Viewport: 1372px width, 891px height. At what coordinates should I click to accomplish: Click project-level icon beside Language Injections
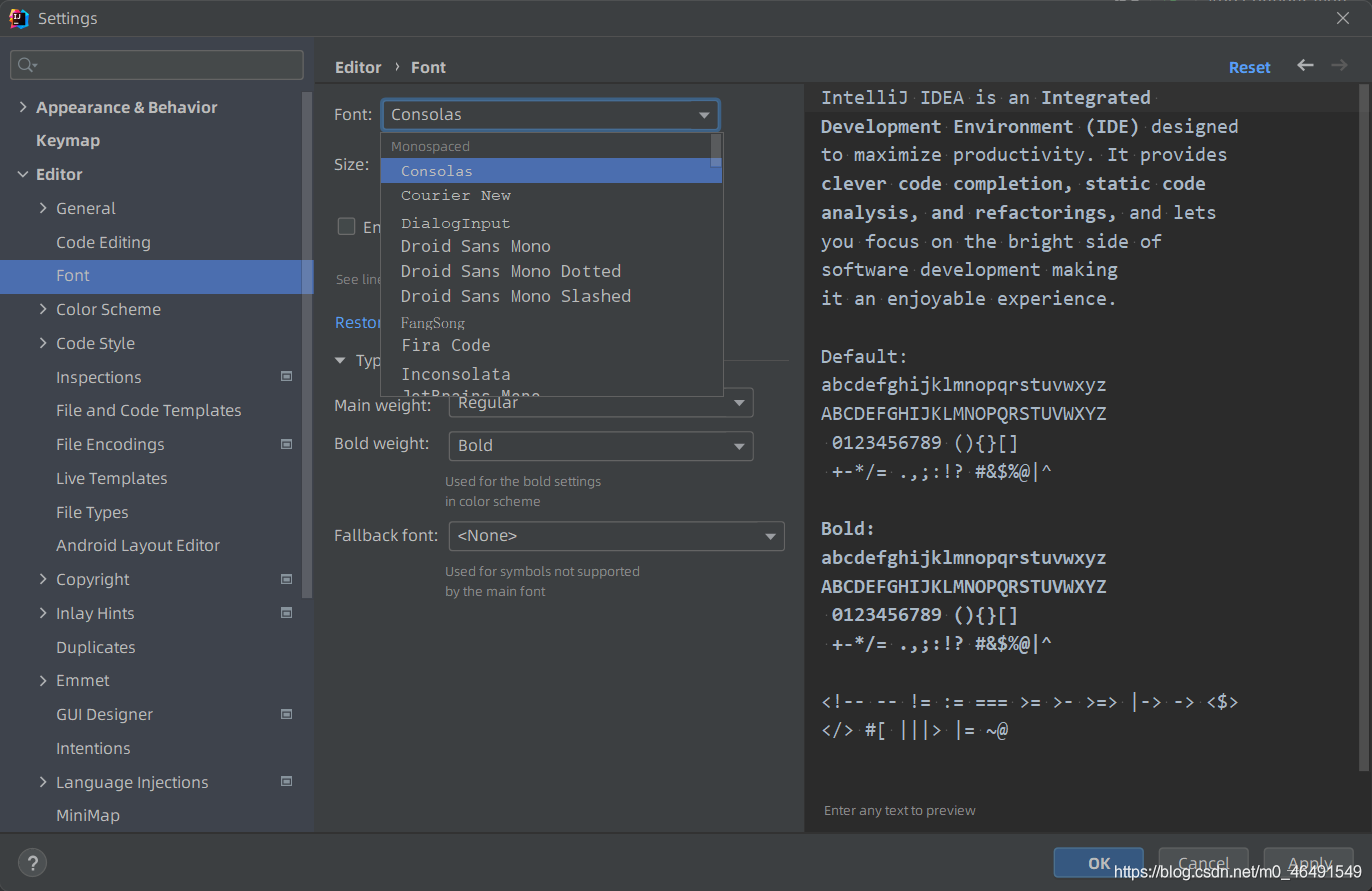(x=287, y=782)
